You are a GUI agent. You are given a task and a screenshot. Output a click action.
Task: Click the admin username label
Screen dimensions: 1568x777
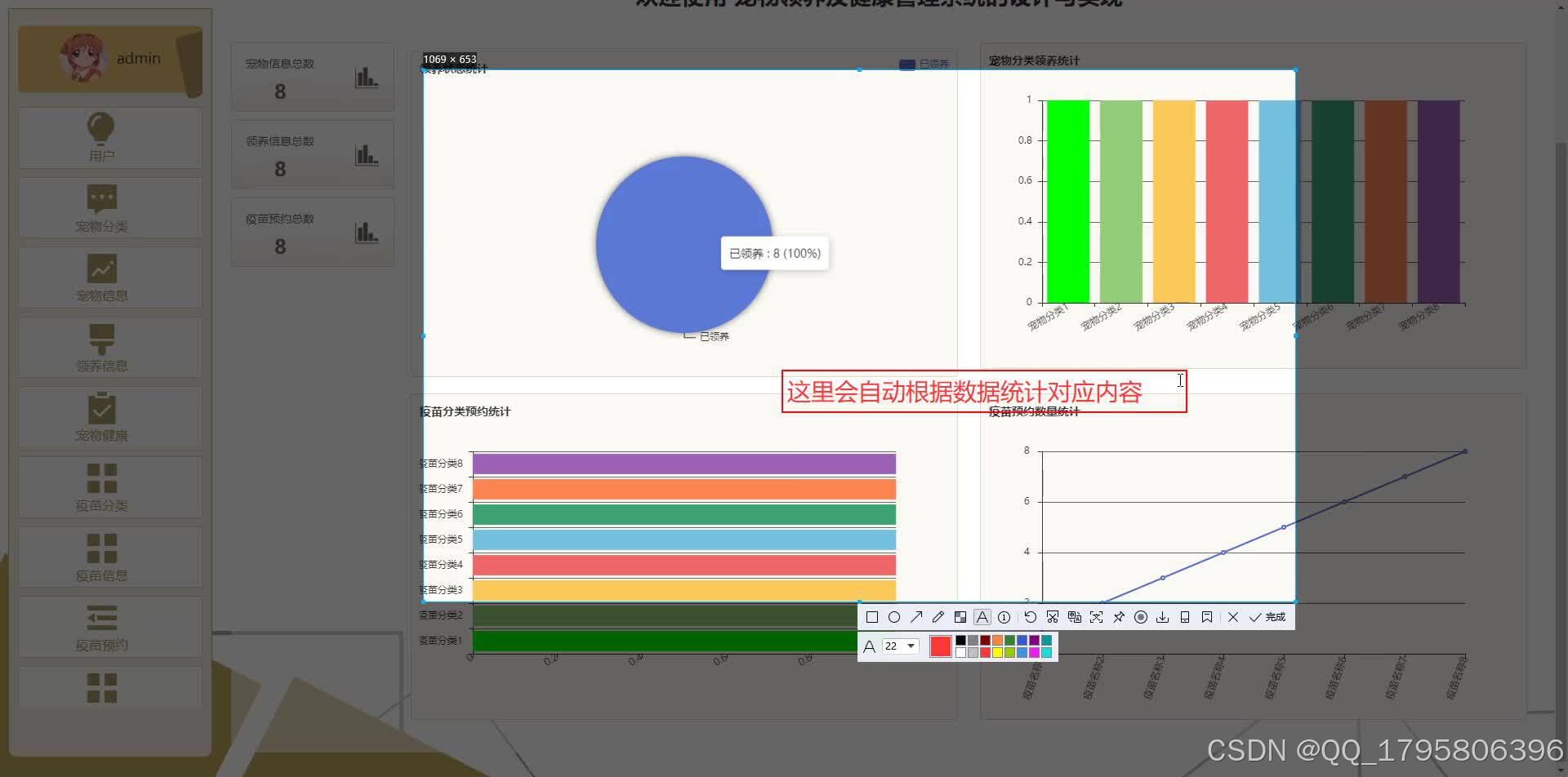(x=138, y=59)
